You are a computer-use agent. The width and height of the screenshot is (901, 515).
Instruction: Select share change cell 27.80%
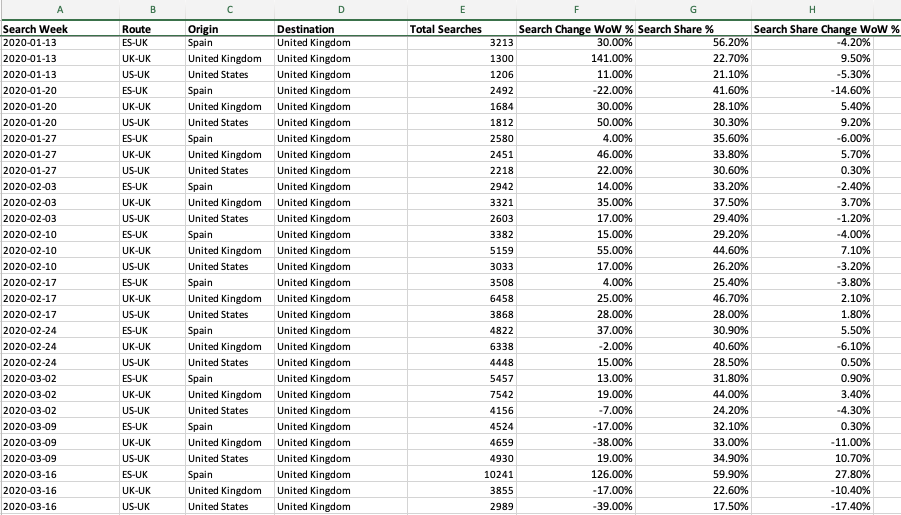[812, 474]
